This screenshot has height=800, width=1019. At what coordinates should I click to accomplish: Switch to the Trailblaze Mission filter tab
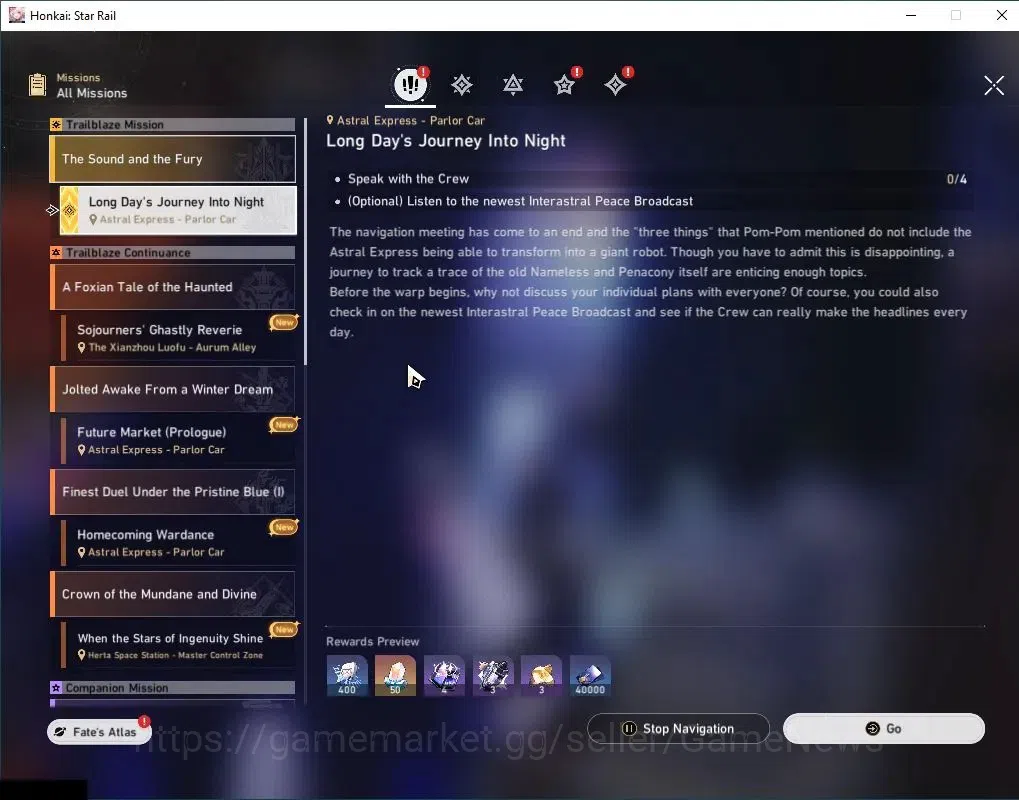click(x=461, y=84)
